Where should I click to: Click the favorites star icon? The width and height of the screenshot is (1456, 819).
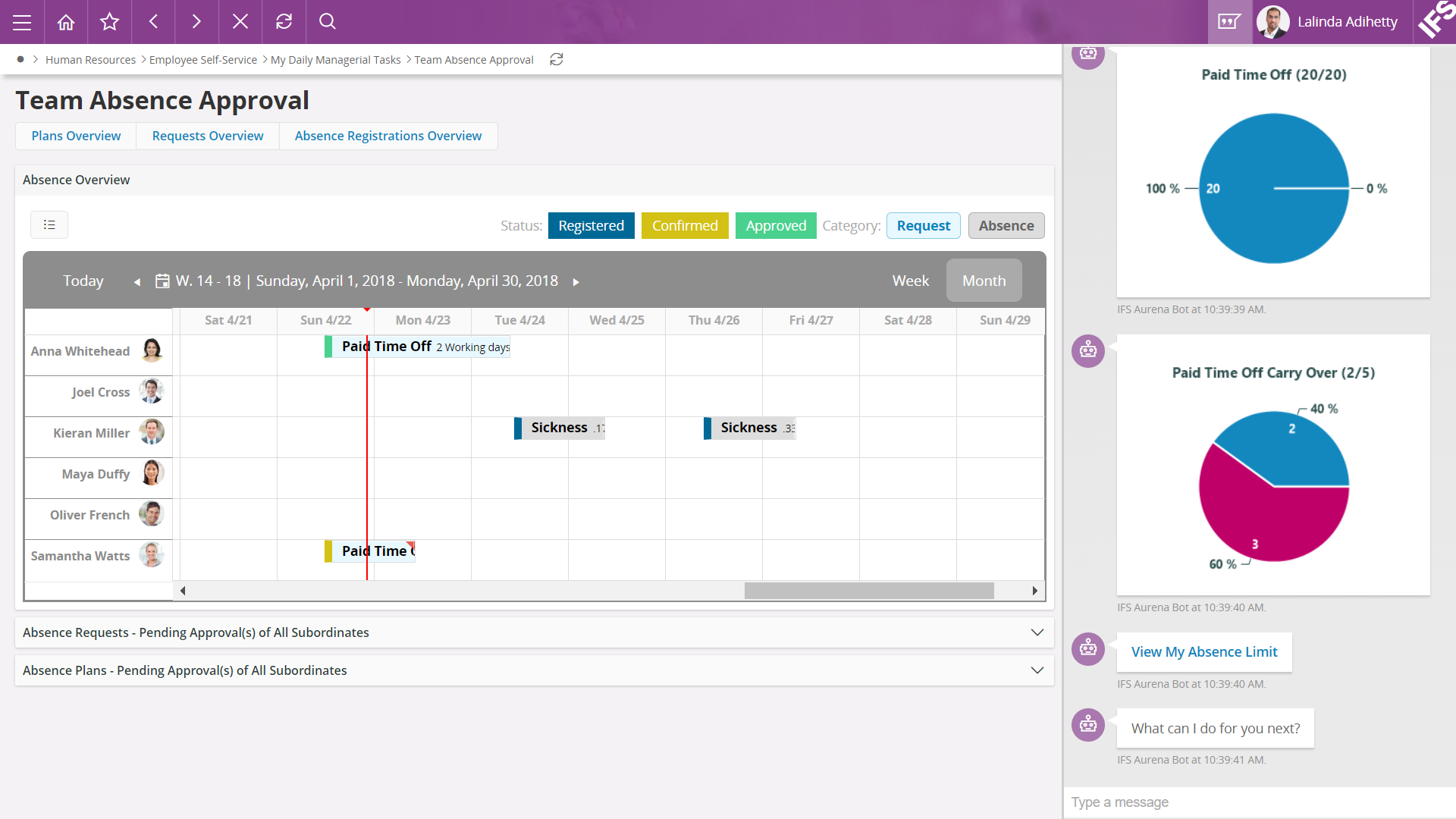(x=109, y=22)
